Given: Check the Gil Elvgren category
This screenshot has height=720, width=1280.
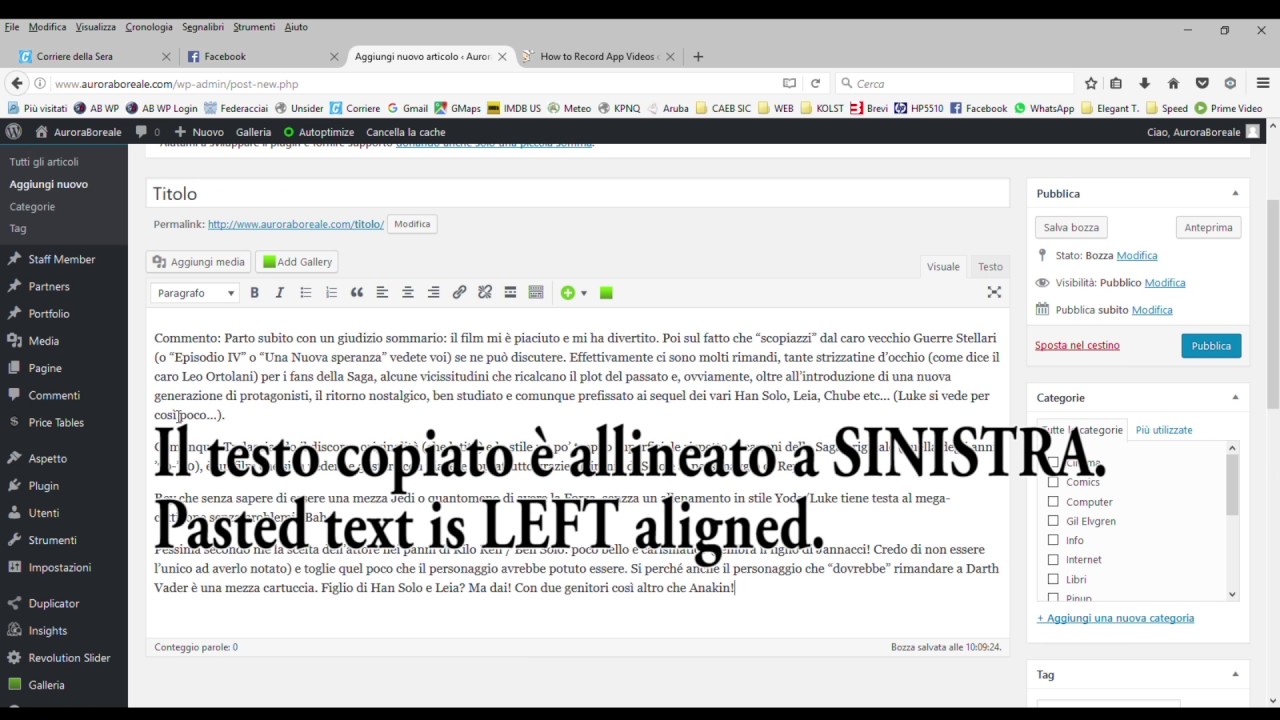Looking at the screenshot, I should (1053, 521).
